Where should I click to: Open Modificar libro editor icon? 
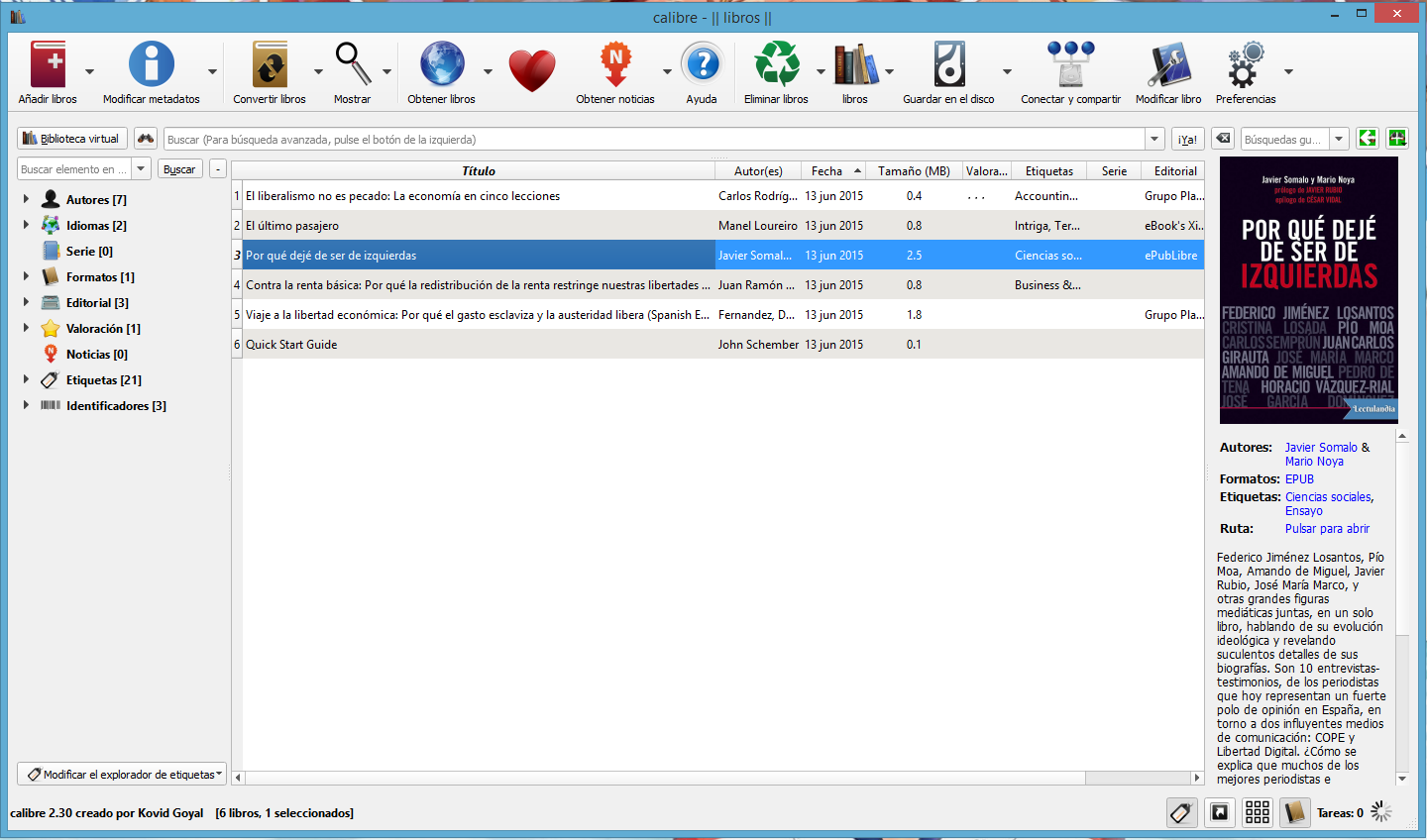point(1169,64)
